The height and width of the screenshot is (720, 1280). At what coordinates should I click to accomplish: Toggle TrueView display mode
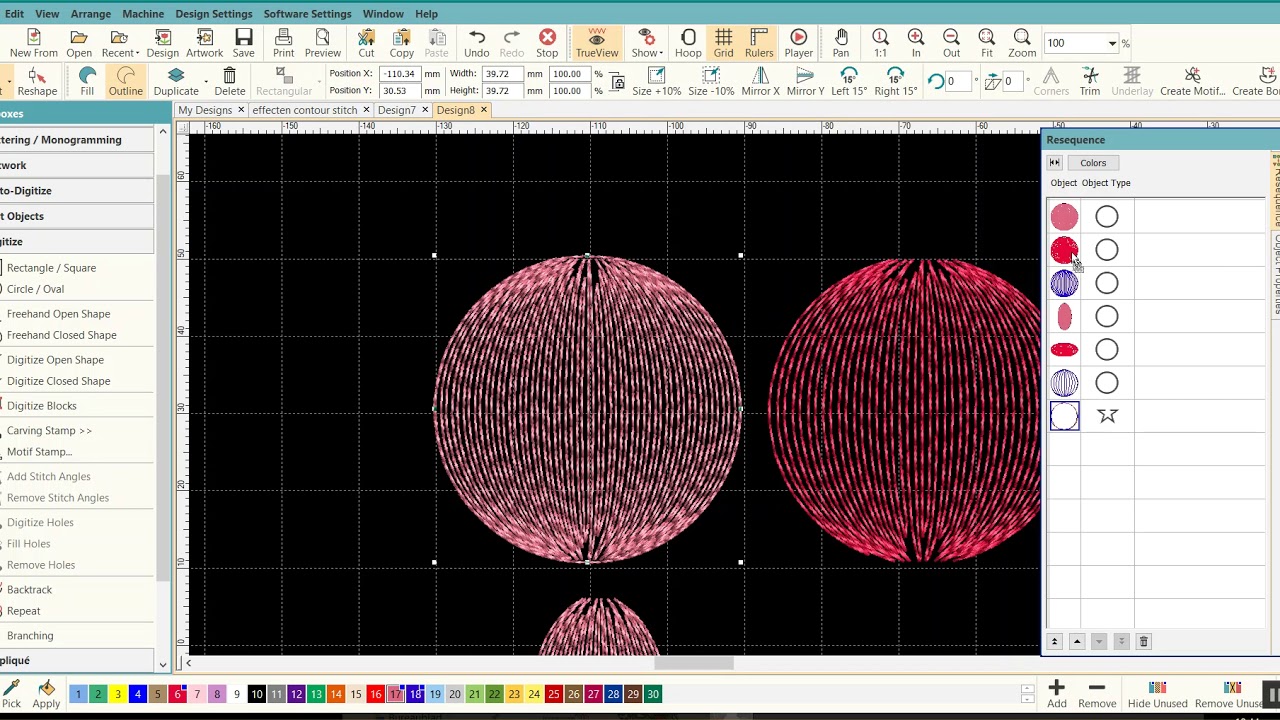597,43
